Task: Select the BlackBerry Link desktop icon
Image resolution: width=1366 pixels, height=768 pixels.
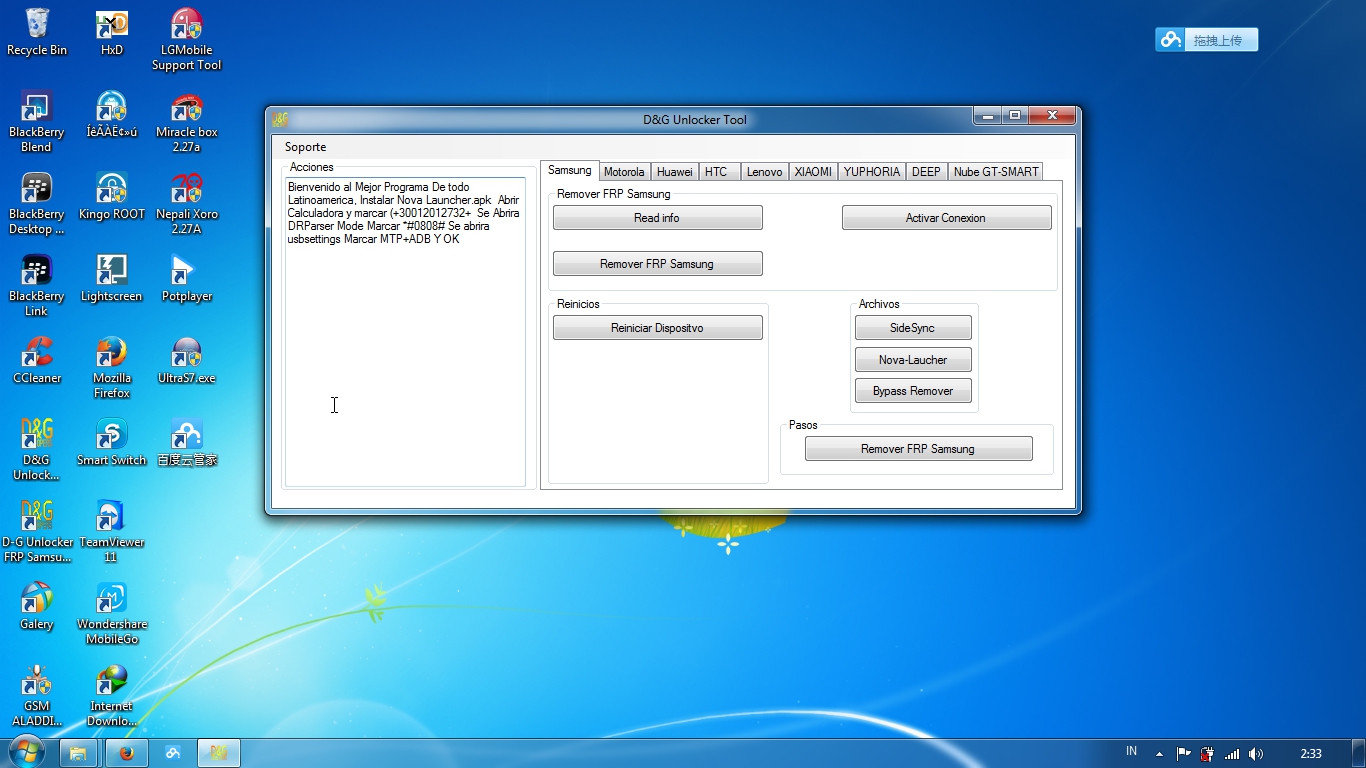Action: [37, 286]
